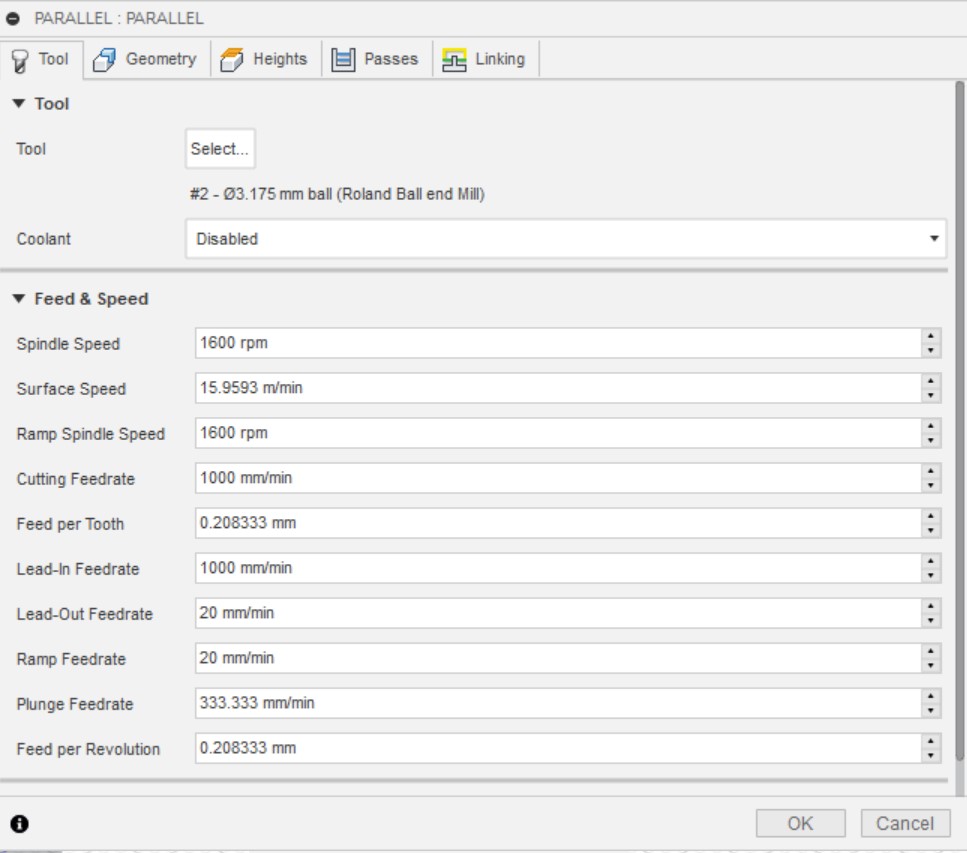The width and height of the screenshot is (967, 853).
Task: Decrease Plunge Feedrate with down arrow
Action: (931, 711)
